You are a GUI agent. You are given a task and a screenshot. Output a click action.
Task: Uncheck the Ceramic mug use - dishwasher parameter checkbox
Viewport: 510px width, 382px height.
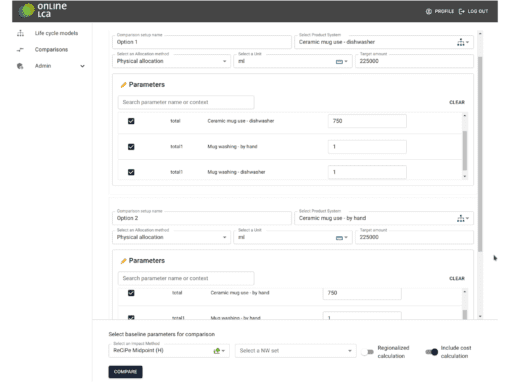131,121
